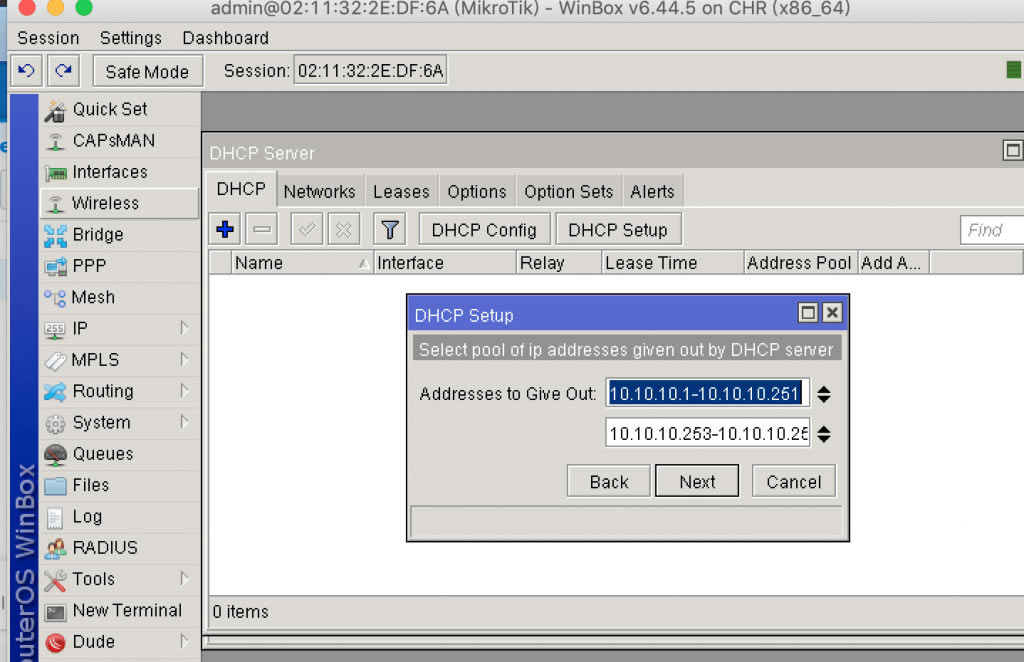
Task: Open the Routing sidebar item
Action: tap(120, 392)
